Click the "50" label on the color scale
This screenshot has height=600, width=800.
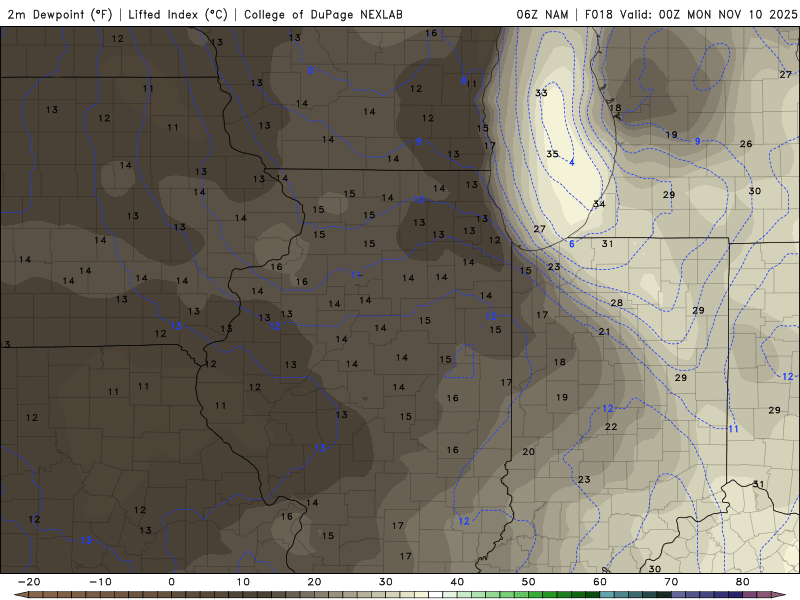(529, 582)
